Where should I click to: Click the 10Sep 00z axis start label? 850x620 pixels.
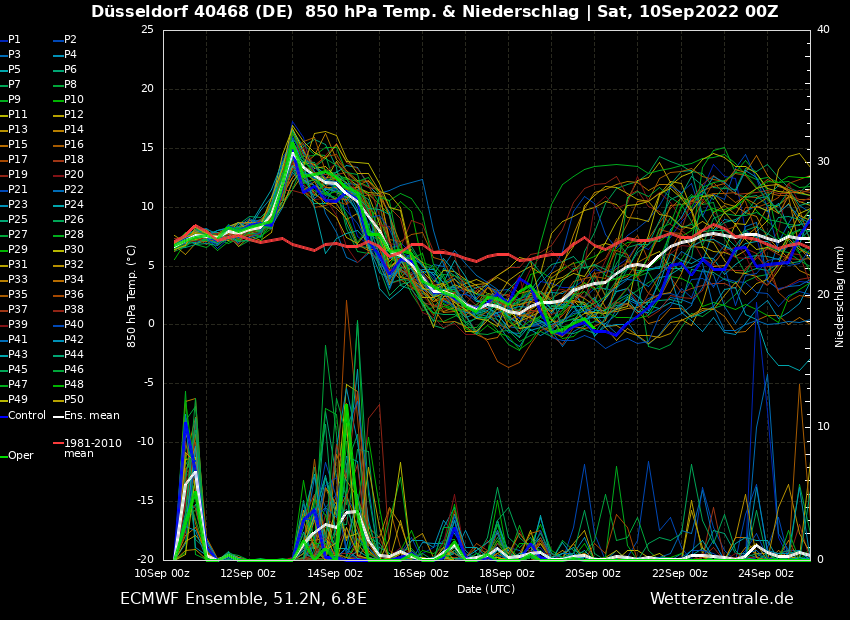tap(162, 574)
